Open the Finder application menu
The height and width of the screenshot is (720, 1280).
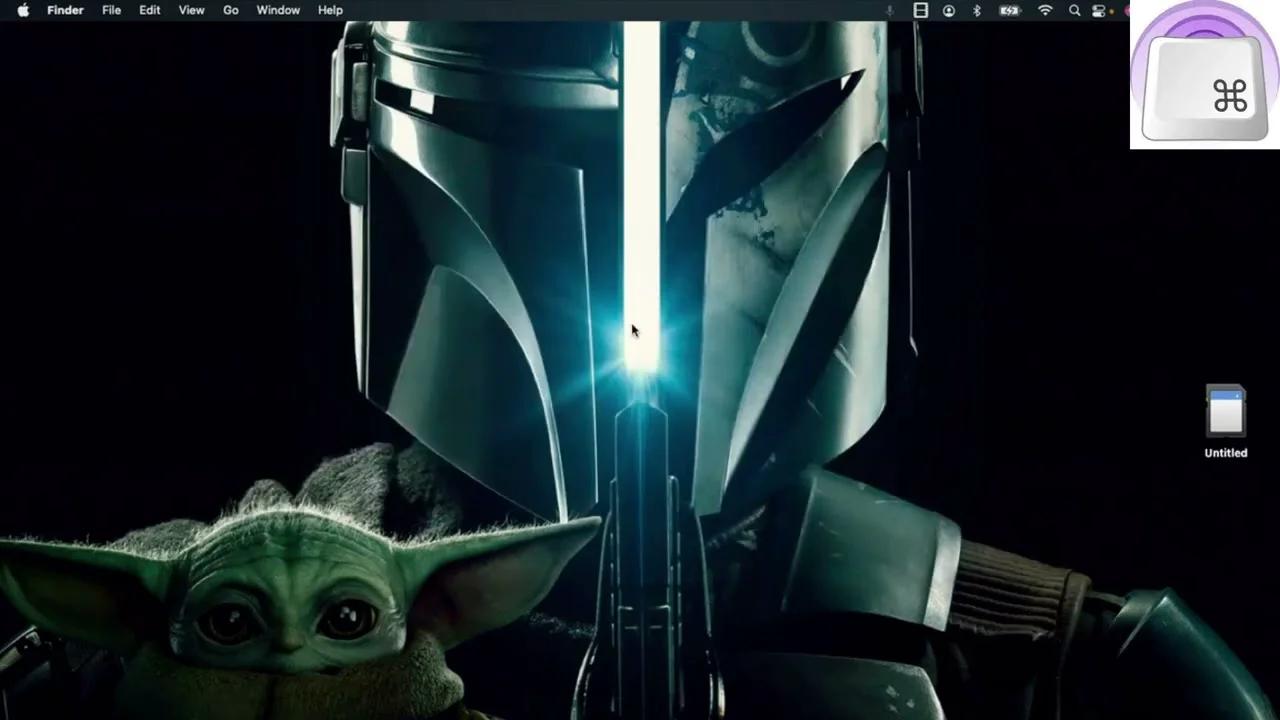point(65,10)
